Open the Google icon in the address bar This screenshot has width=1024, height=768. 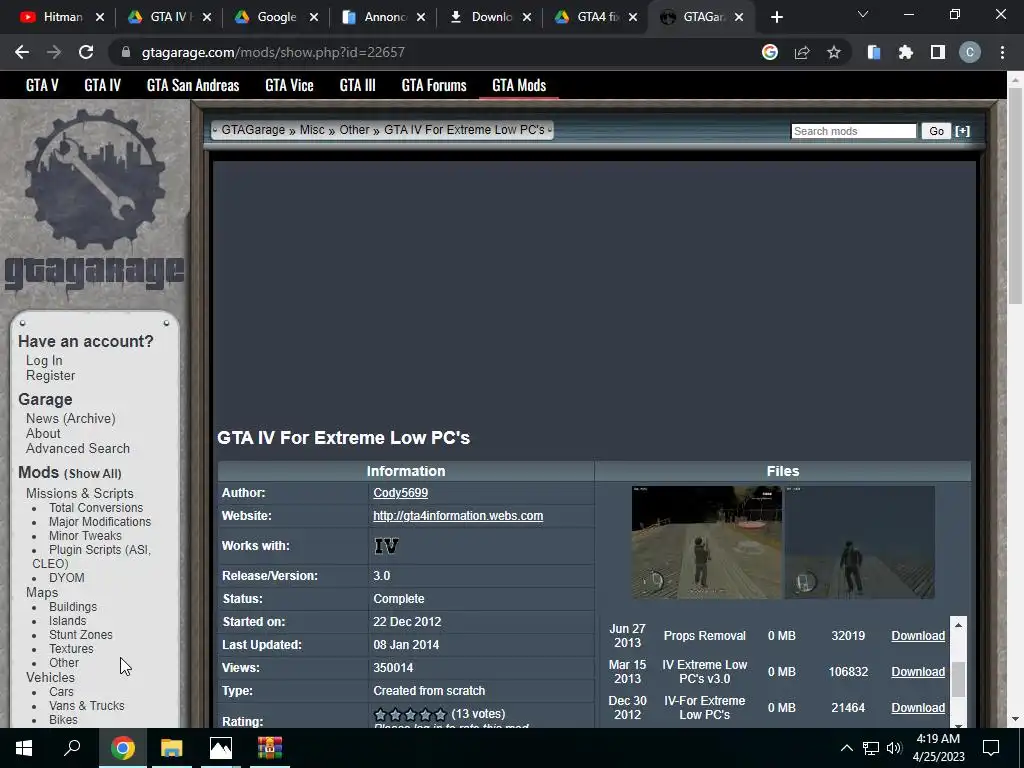(x=770, y=52)
